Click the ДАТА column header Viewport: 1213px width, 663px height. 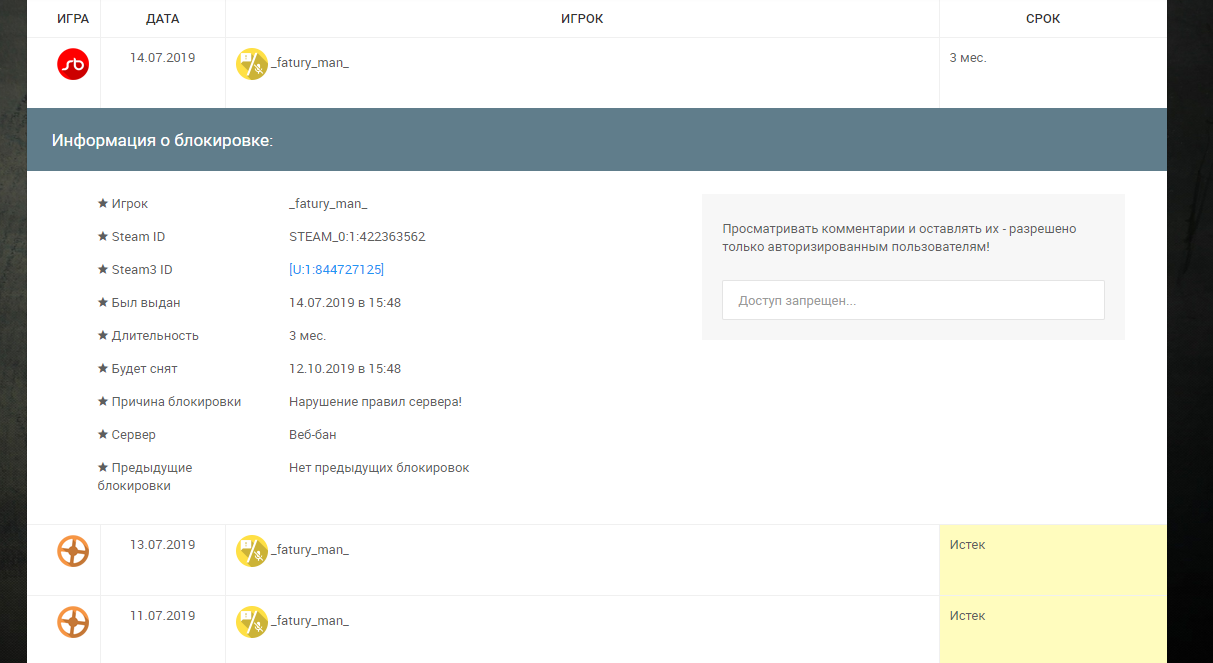tap(163, 19)
